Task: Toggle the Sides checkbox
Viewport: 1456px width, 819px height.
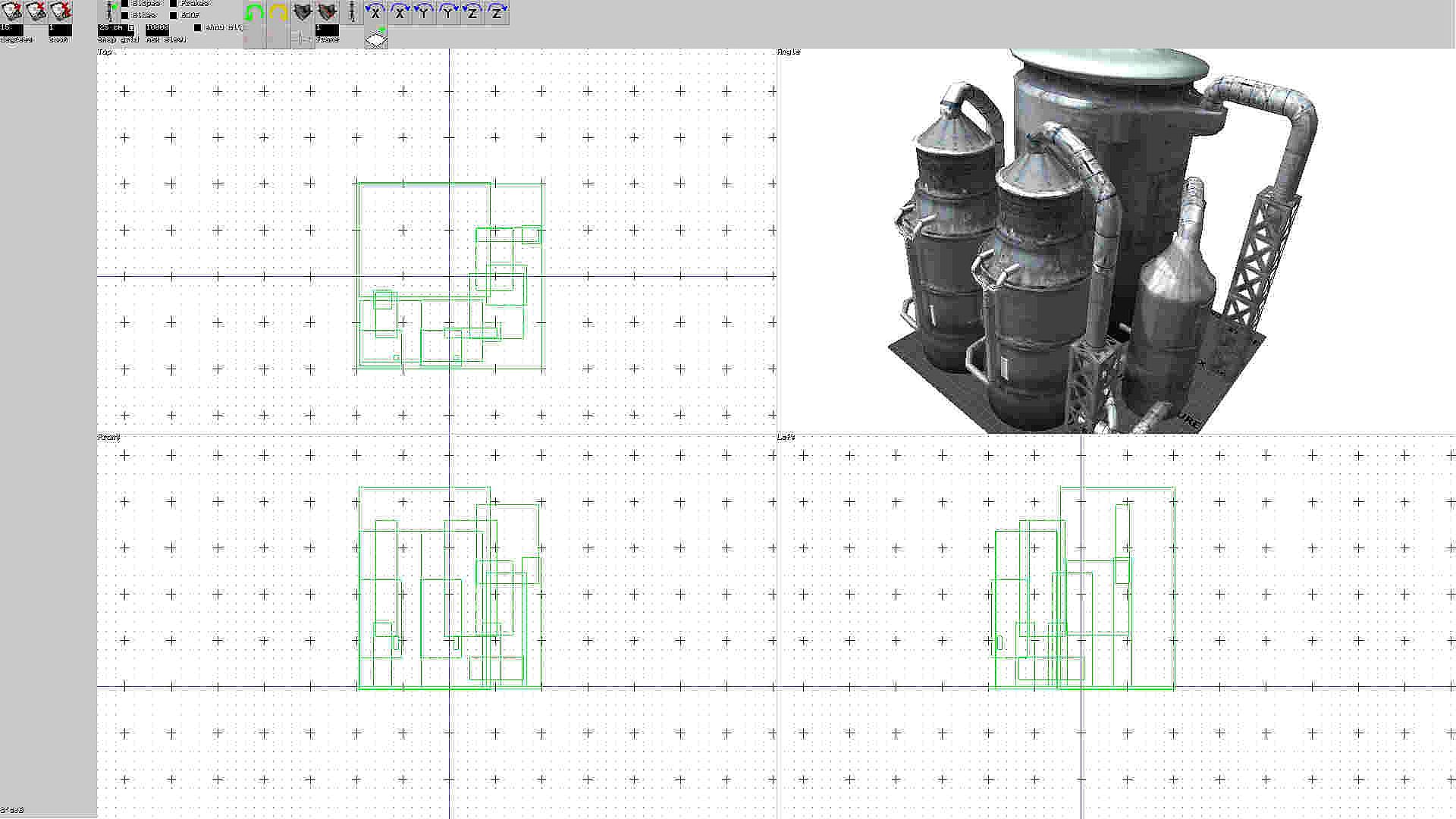Action: 125,15
